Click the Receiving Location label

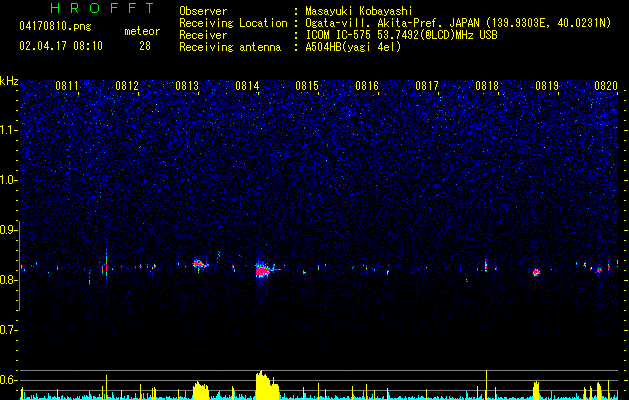[x=233, y=24]
